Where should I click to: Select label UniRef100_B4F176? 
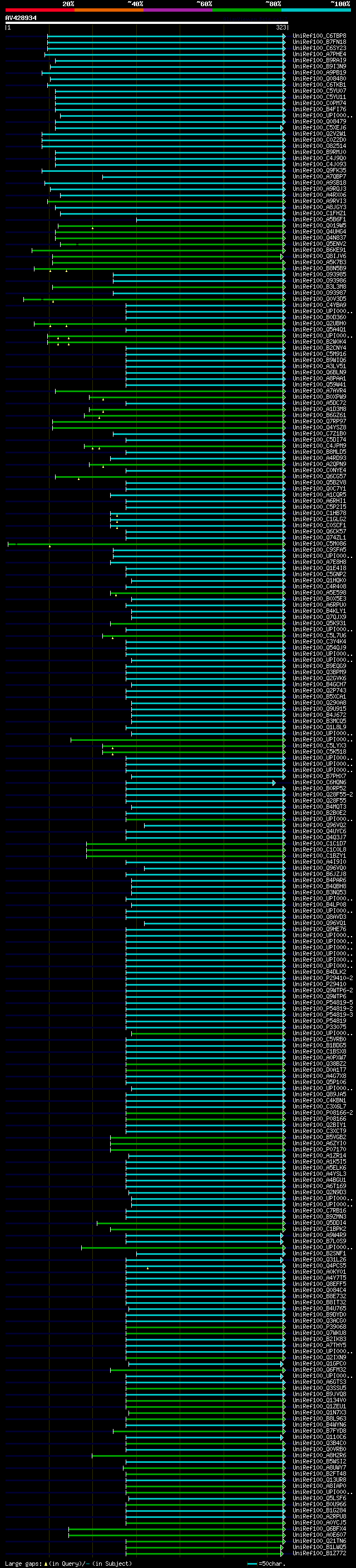319,110
